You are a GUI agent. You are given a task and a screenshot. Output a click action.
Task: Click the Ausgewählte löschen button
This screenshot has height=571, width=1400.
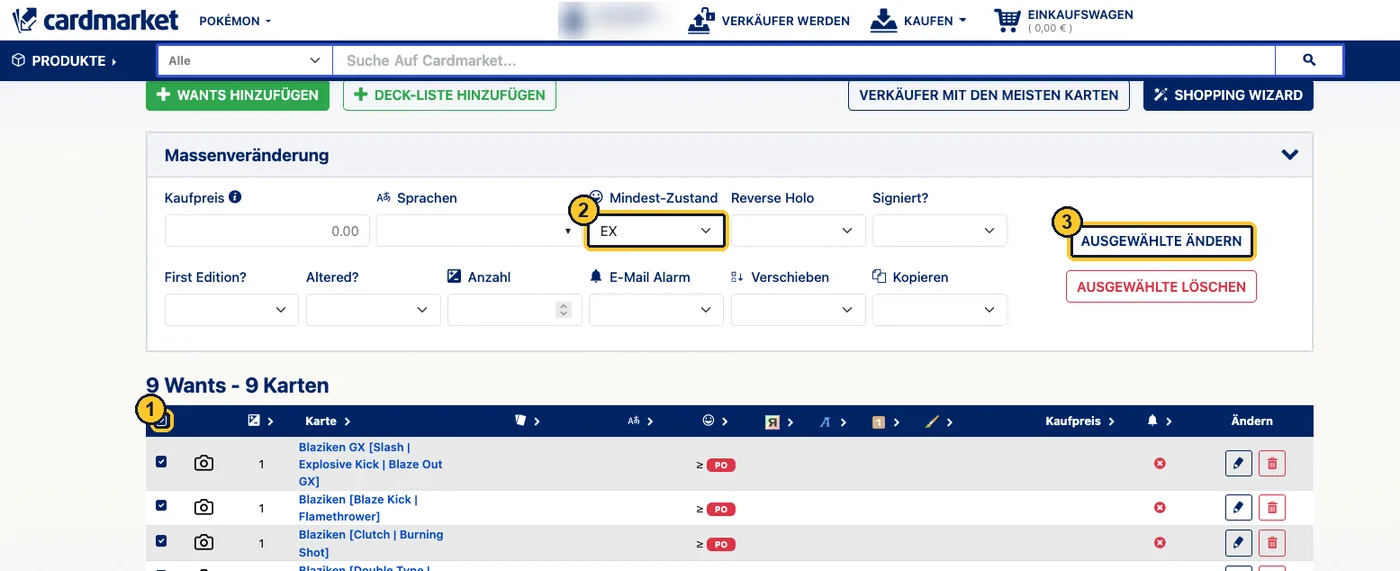(x=1161, y=286)
